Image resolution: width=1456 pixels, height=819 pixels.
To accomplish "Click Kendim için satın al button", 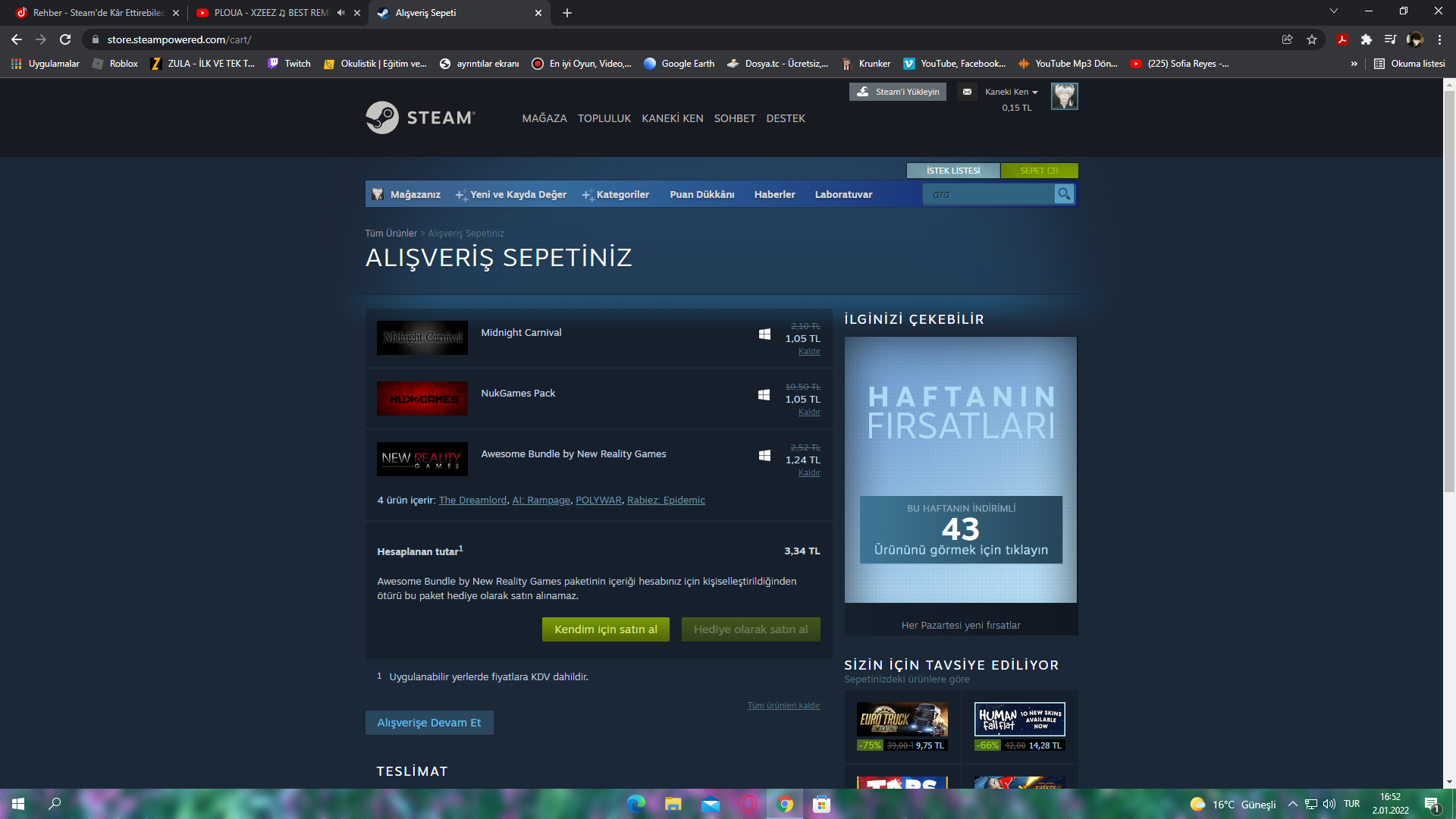I will (x=605, y=629).
